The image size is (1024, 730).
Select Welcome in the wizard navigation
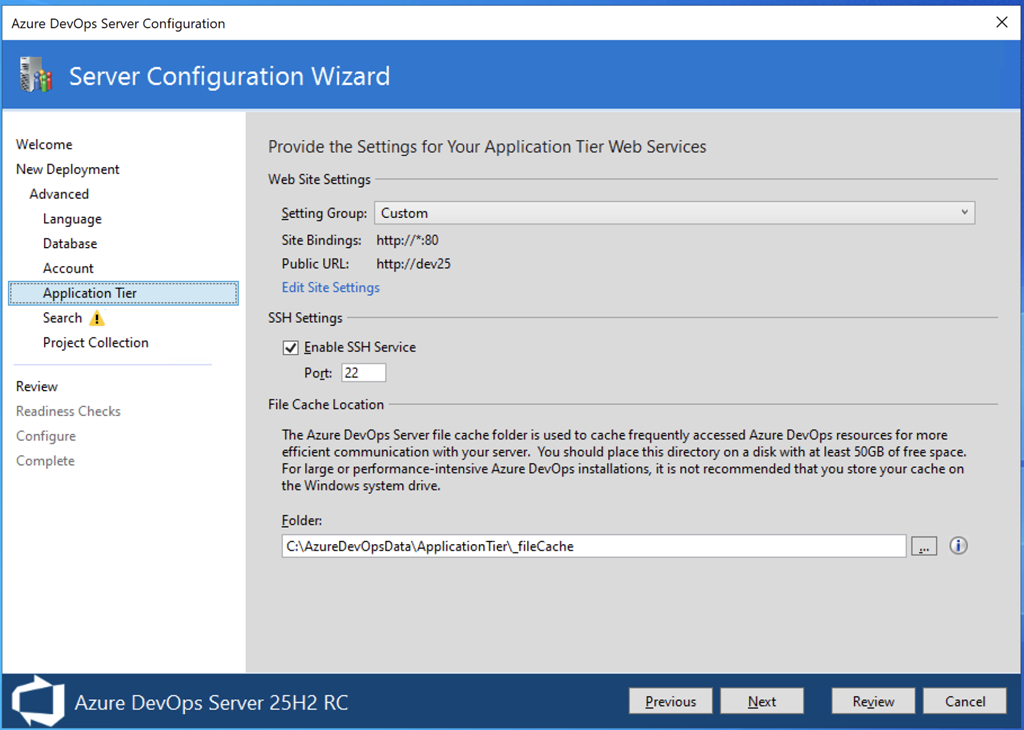coord(44,145)
